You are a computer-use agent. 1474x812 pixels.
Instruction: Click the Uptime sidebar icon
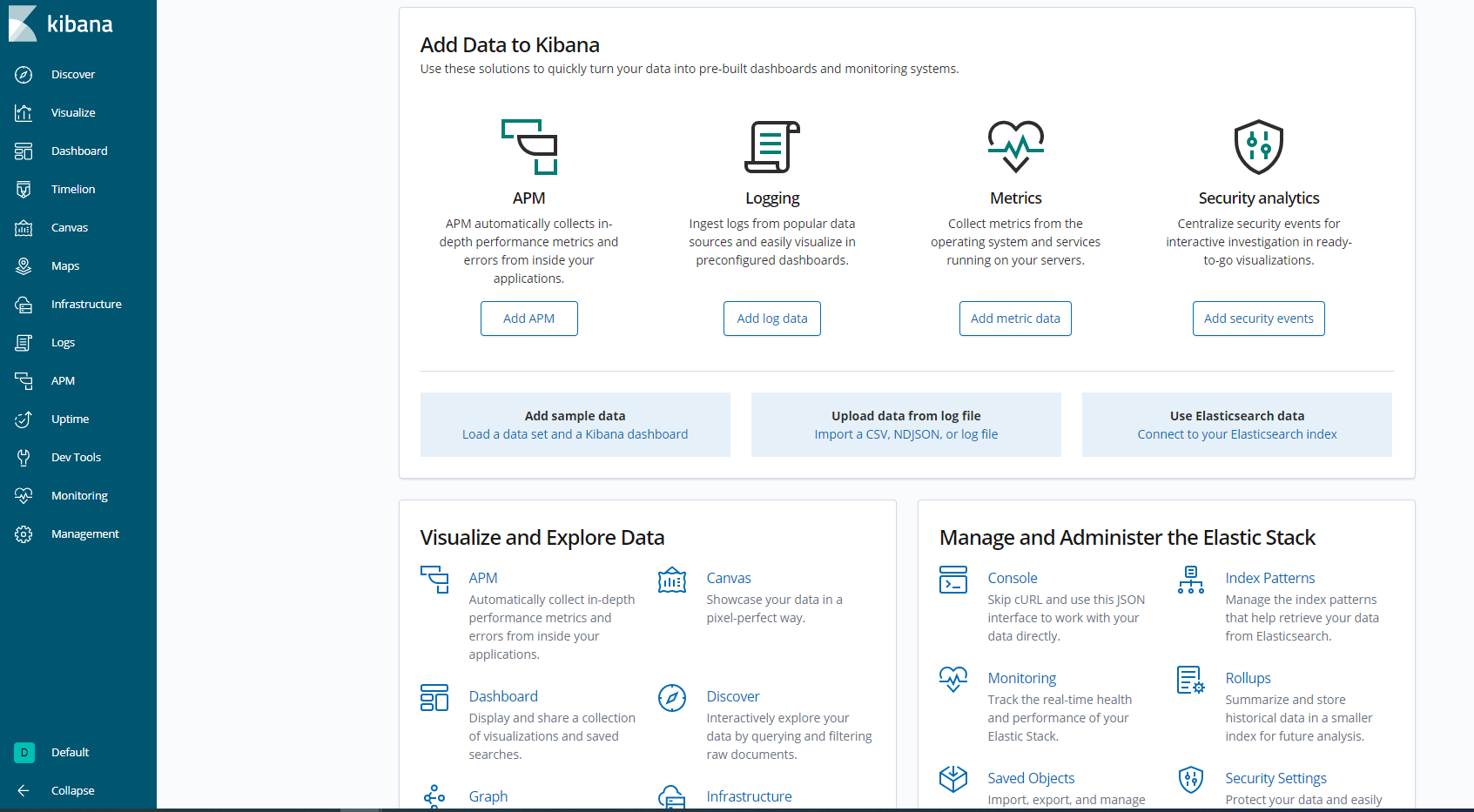point(24,419)
